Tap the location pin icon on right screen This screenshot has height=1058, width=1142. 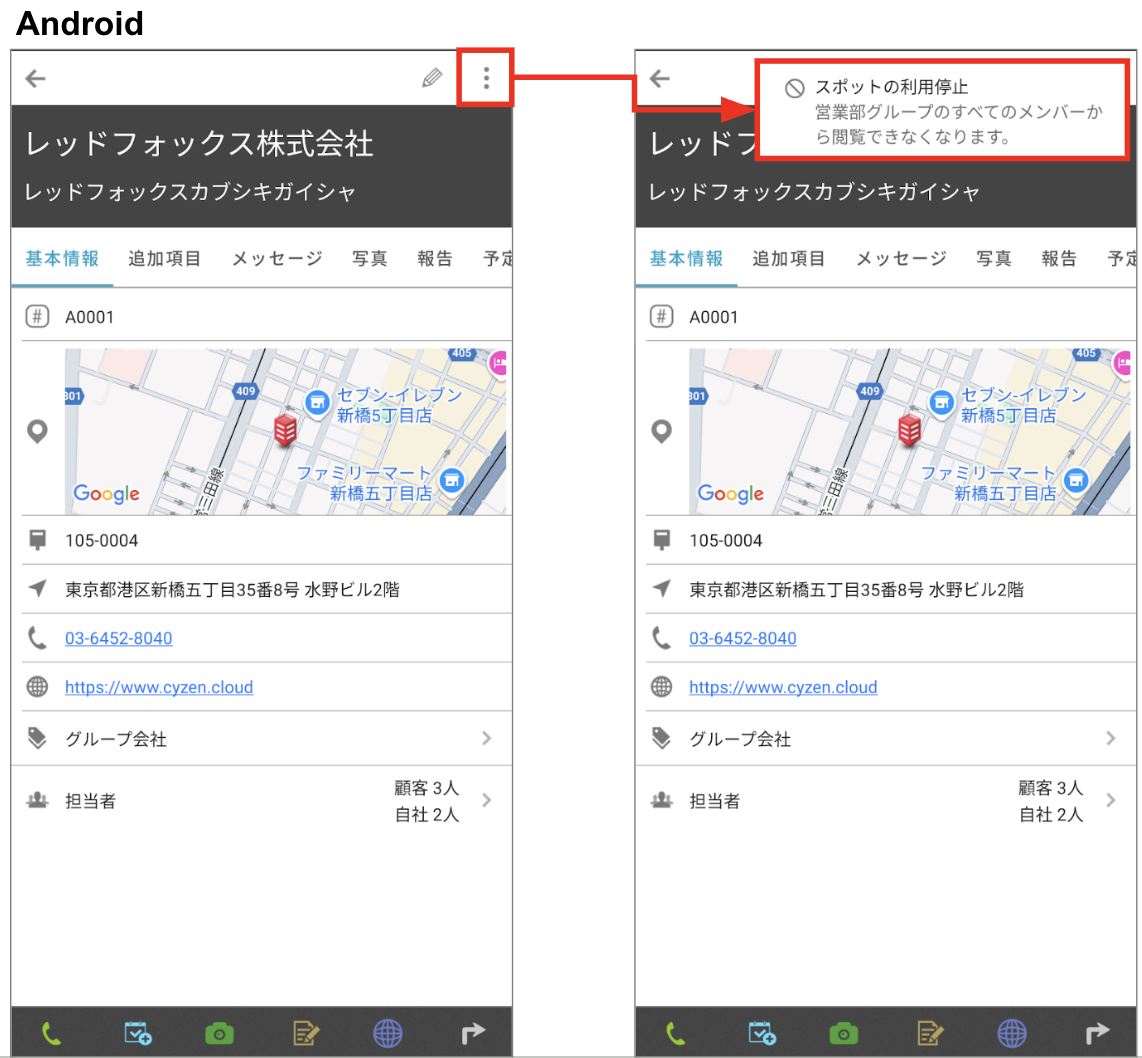point(661,432)
